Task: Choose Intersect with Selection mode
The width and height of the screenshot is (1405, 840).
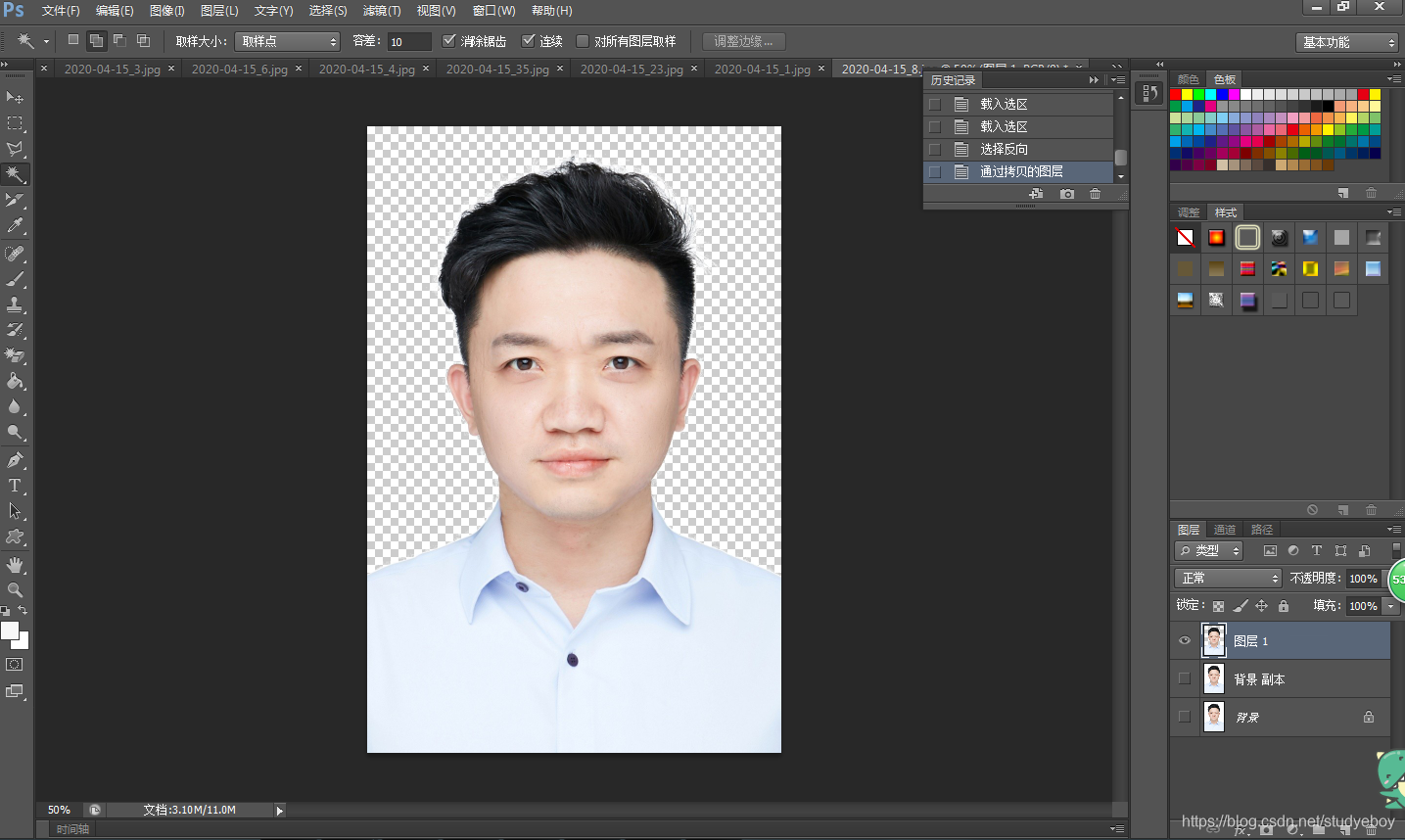Action: coord(143,40)
